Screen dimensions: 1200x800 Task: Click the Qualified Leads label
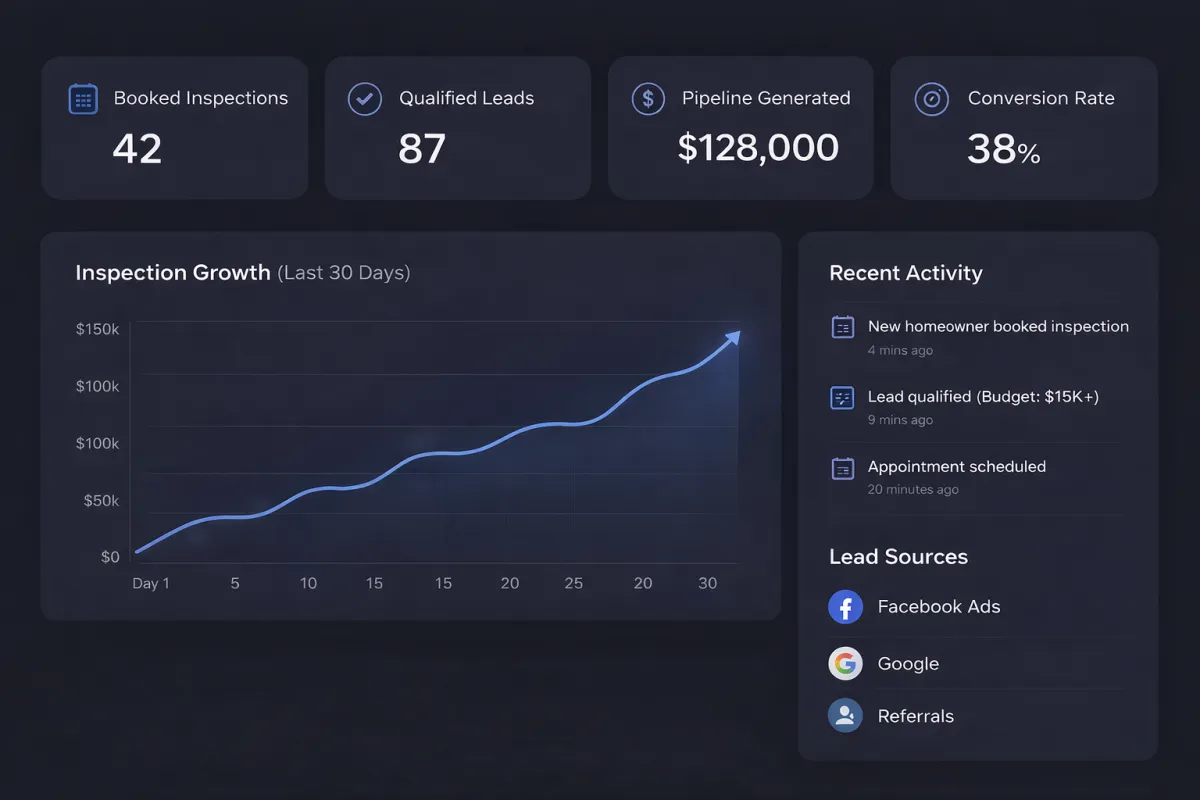pyautogui.click(x=467, y=98)
